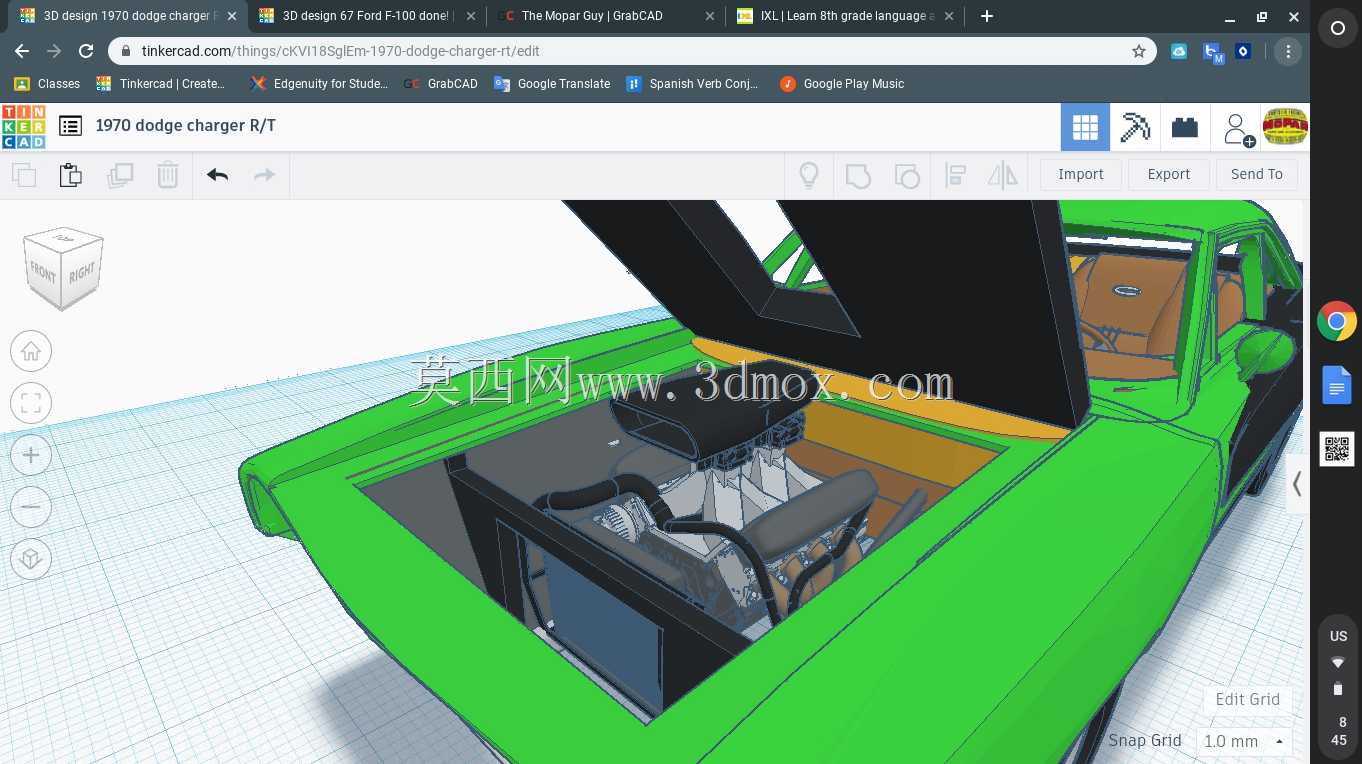
Task: Open the Google Play Music bookmark
Action: click(x=842, y=84)
